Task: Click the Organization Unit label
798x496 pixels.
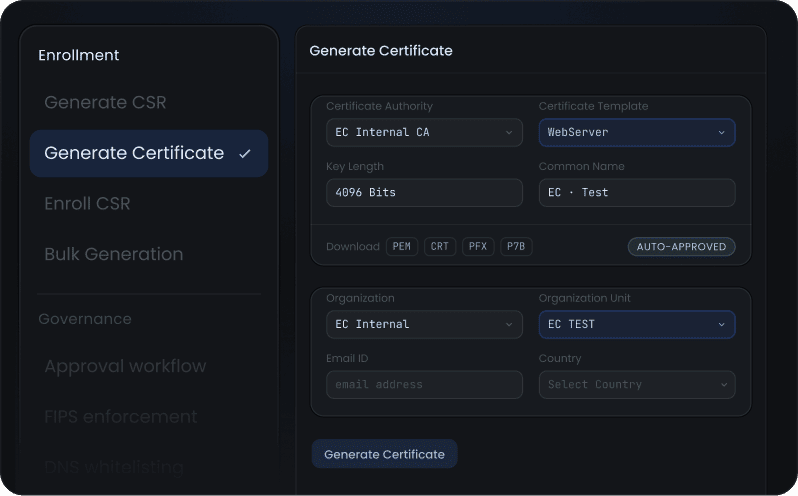Action: pos(584,298)
